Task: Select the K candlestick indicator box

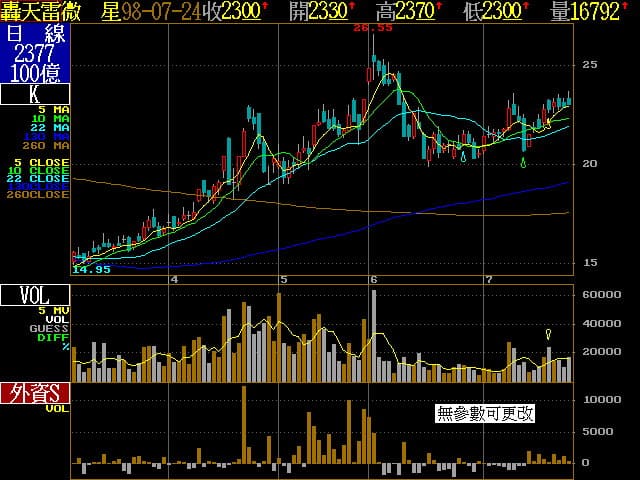Action: (35, 95)
